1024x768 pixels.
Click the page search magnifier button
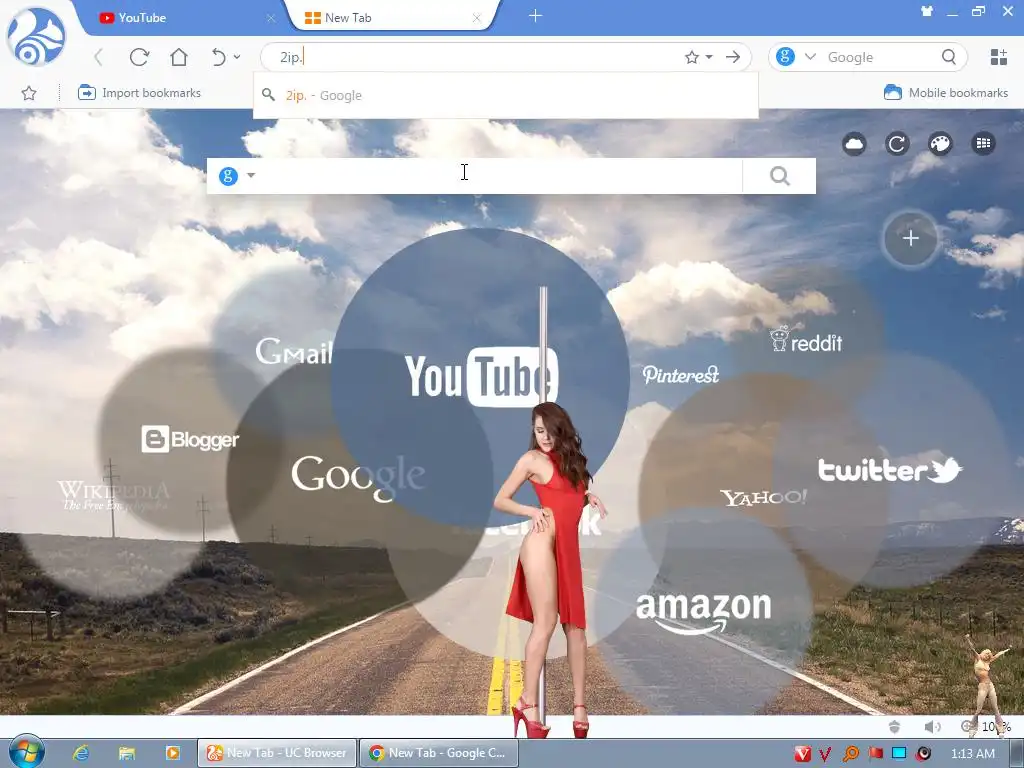(779, 176)
